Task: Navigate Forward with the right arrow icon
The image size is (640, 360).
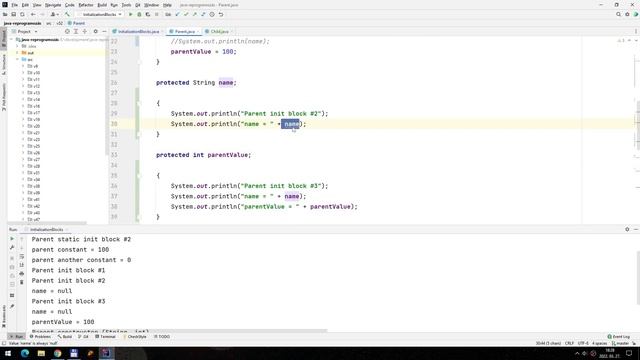Action: (x=42, y=14)
